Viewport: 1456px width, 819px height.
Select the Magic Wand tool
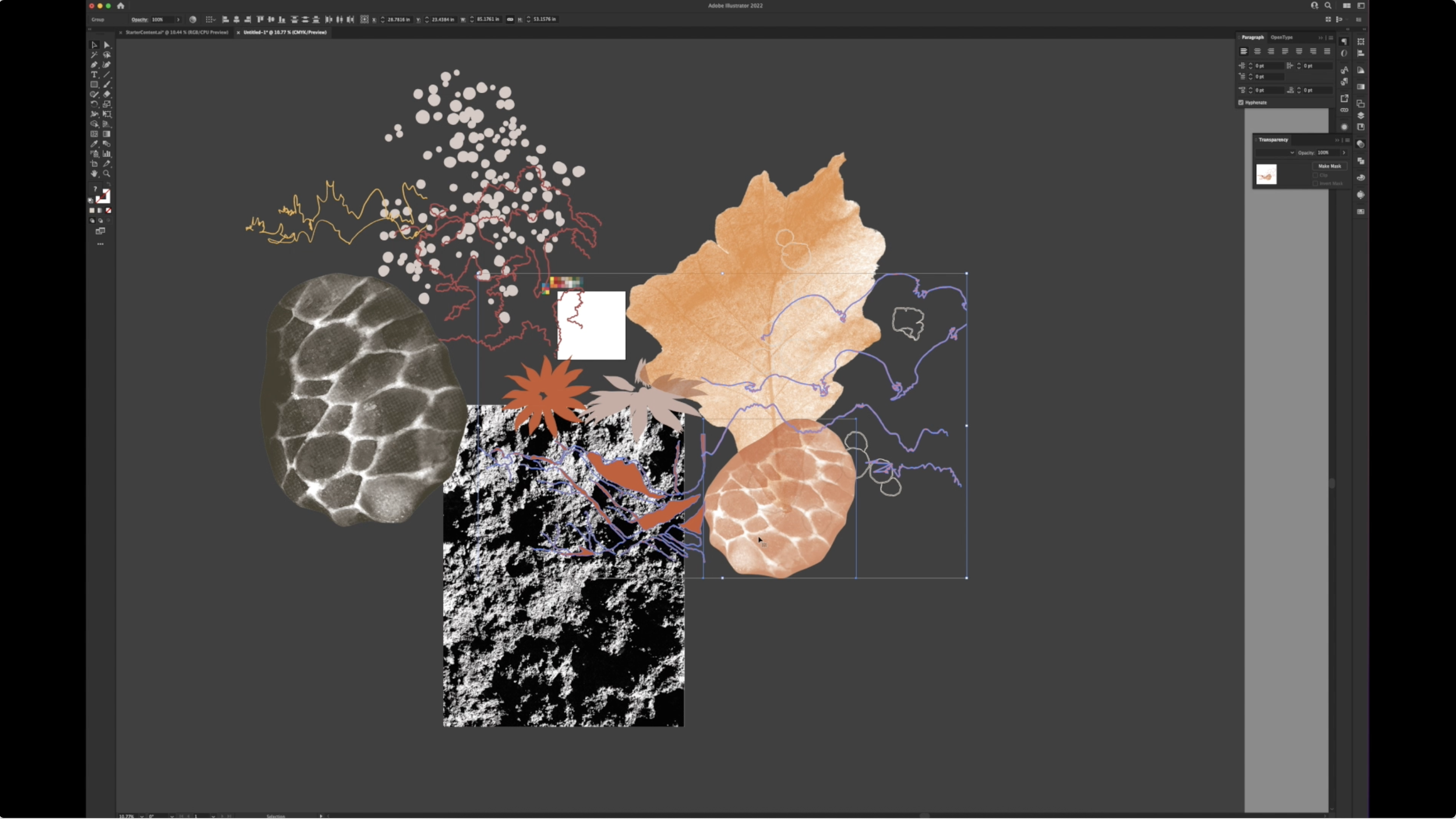(x=94, y=55)
